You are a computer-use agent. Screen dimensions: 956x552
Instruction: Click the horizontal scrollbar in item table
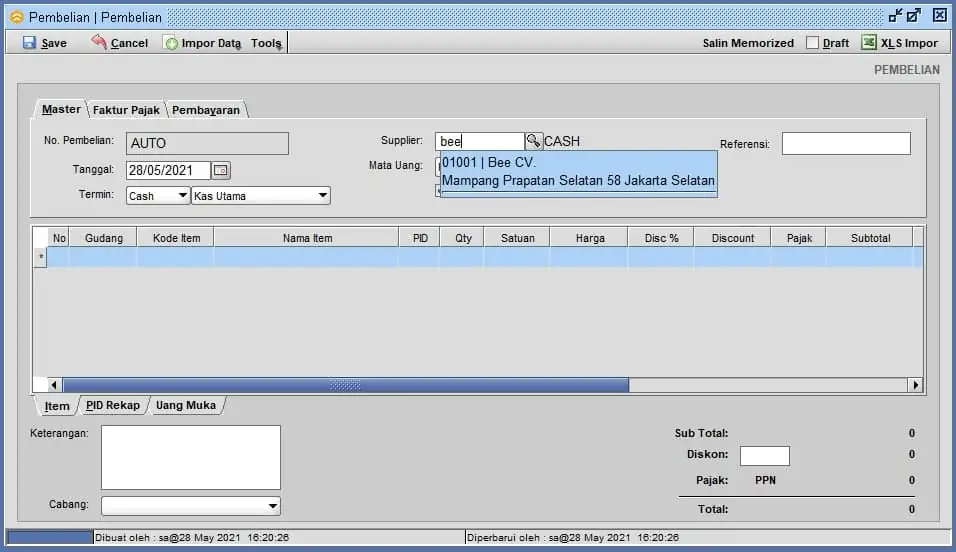click(345, 385)
